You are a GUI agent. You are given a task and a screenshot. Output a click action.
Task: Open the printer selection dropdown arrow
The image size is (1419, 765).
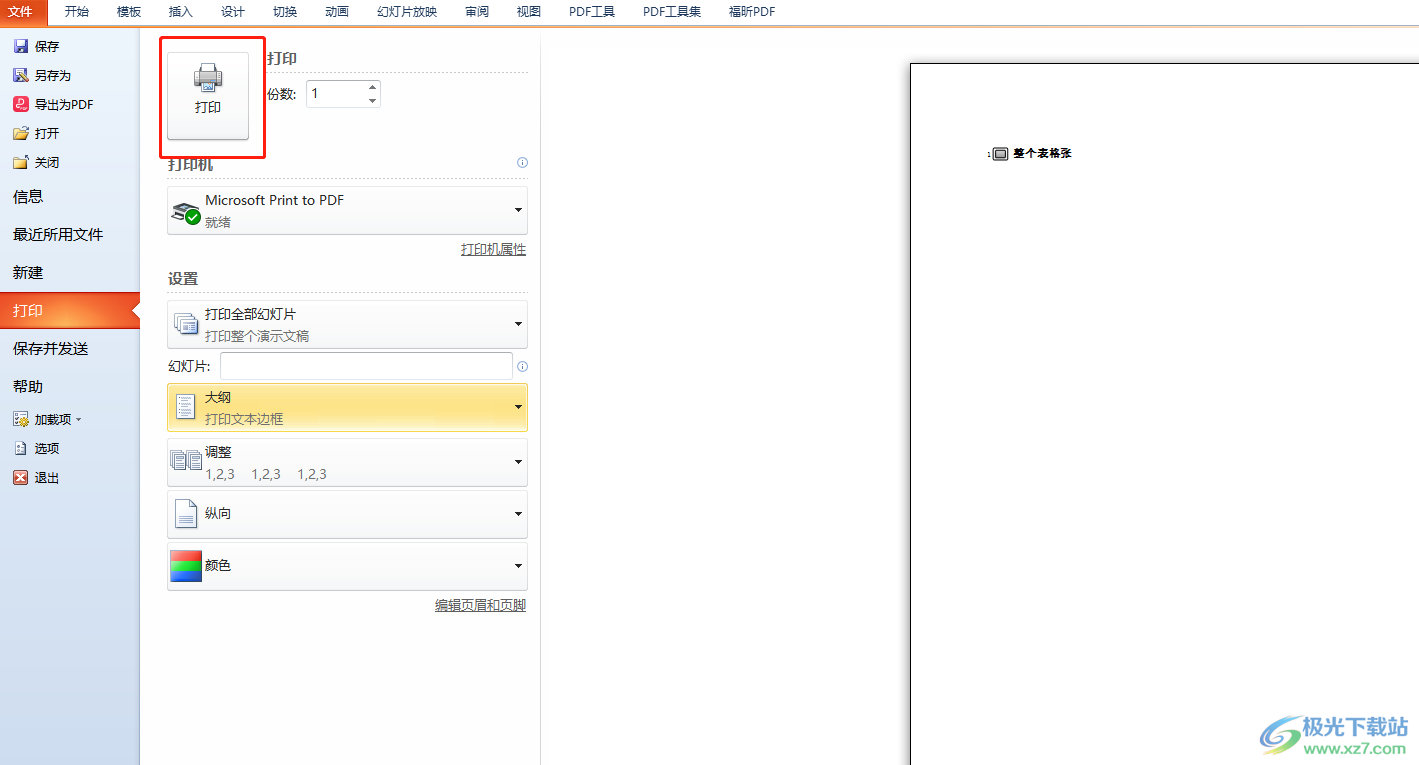tap(518, 210)
